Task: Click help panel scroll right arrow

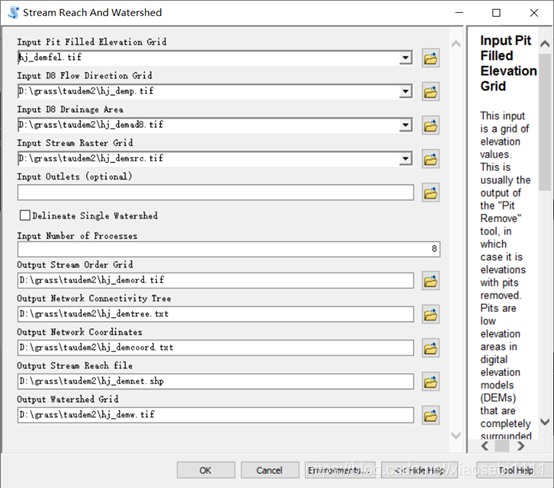Action: tap(520, 446)
